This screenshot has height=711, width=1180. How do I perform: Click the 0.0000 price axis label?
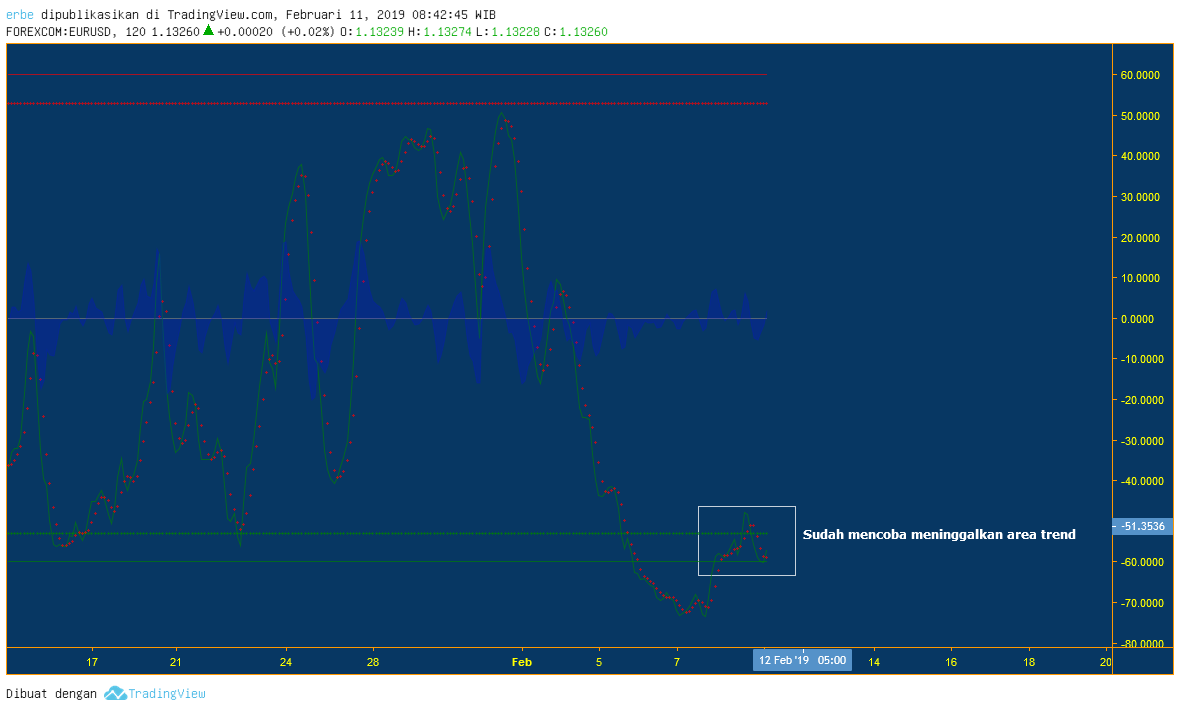(x=1137, y=319)
